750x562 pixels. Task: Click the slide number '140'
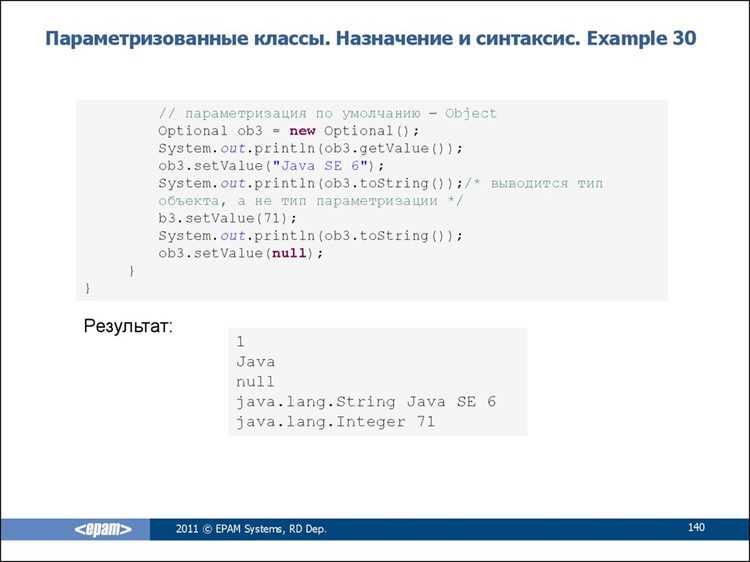(x=696, y=527)
